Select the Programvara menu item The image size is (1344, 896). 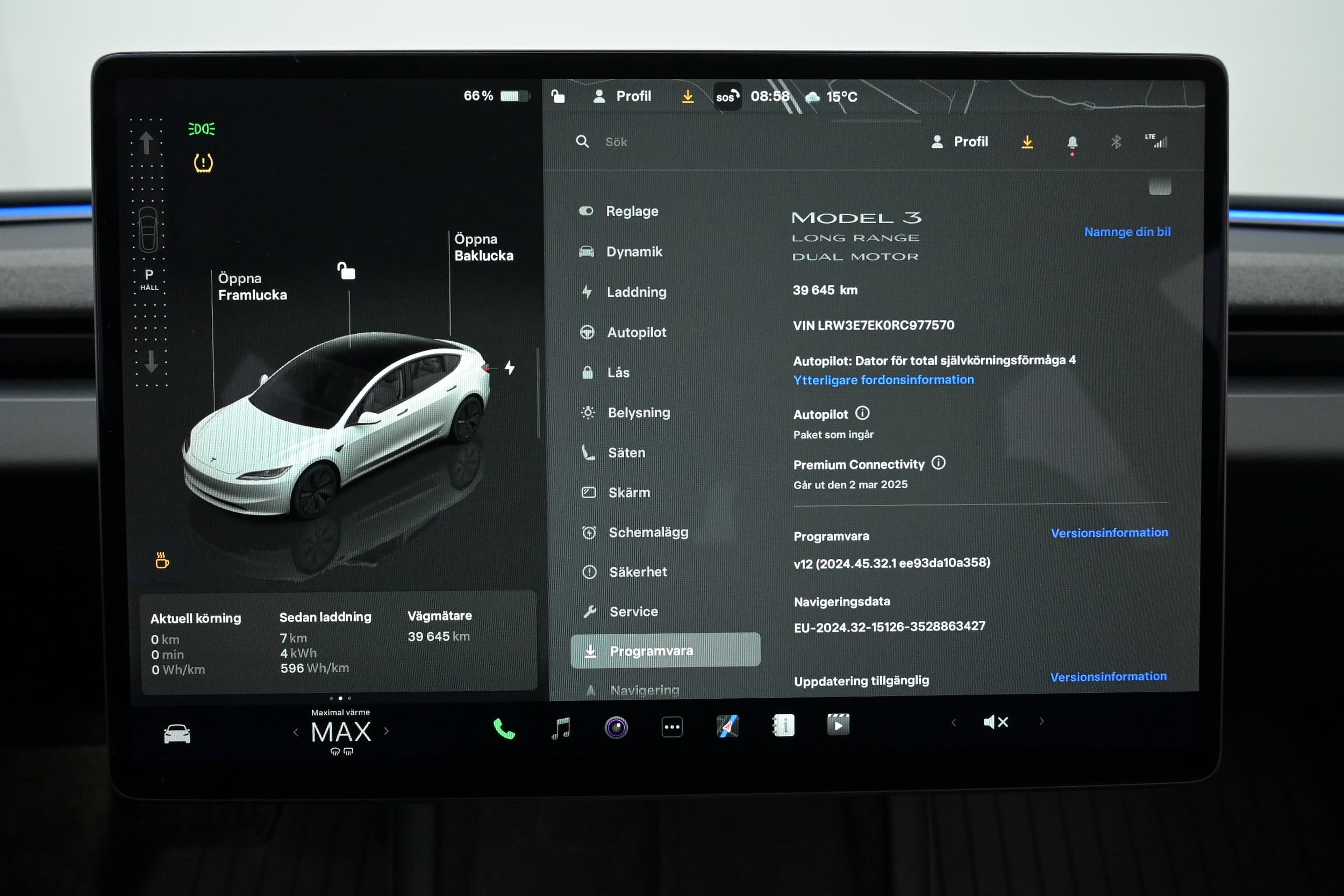pos(666,650)
